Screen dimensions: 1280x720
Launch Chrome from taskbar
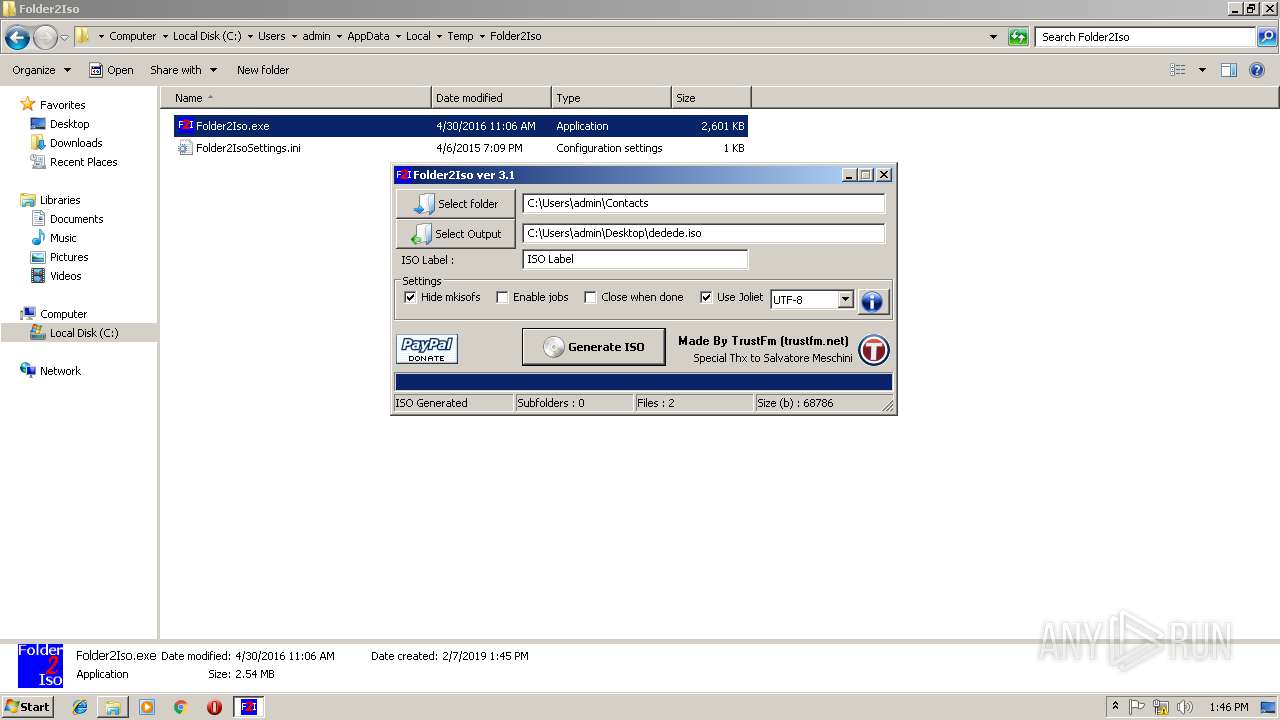(180, 707)
